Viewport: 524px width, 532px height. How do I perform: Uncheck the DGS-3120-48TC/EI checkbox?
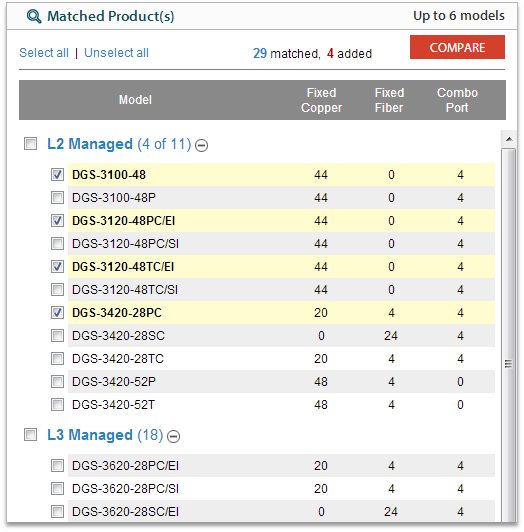[x=57, y=267]
